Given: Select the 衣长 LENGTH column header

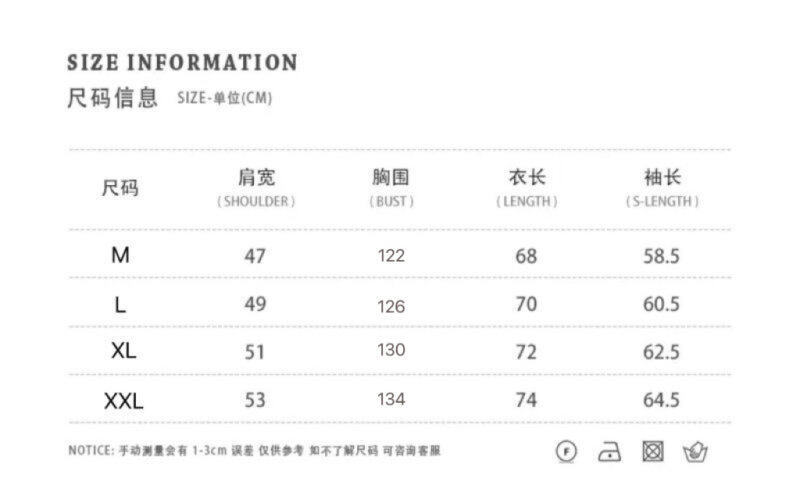Looking at the screenshot, I should (527, 188).
